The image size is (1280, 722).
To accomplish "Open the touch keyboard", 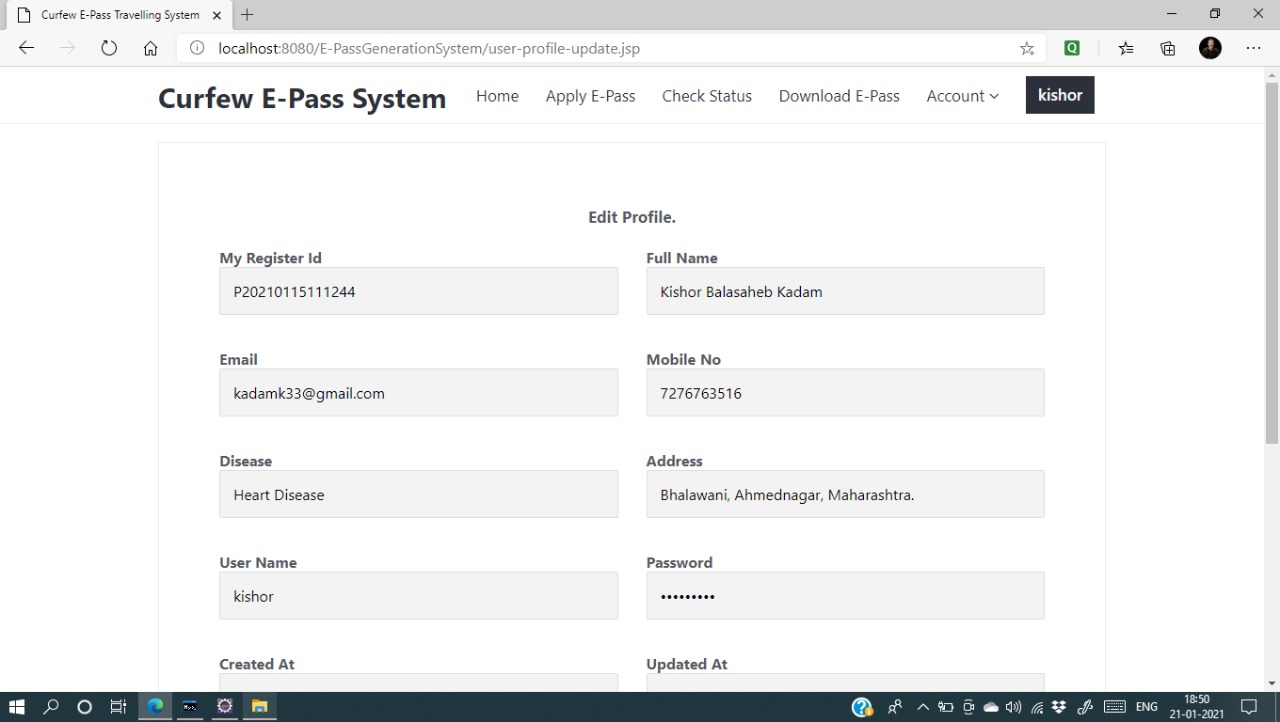I will coord(1115,707).
